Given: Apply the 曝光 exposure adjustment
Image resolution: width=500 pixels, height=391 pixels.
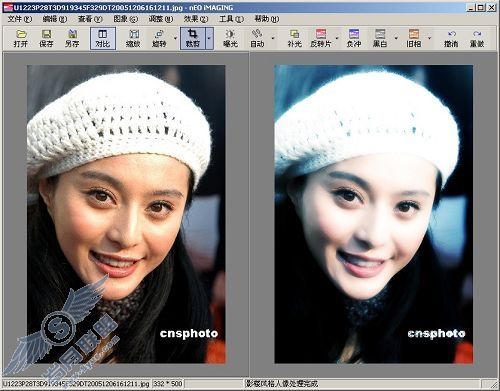Looking at the screenshot, I should click(230, 38).
